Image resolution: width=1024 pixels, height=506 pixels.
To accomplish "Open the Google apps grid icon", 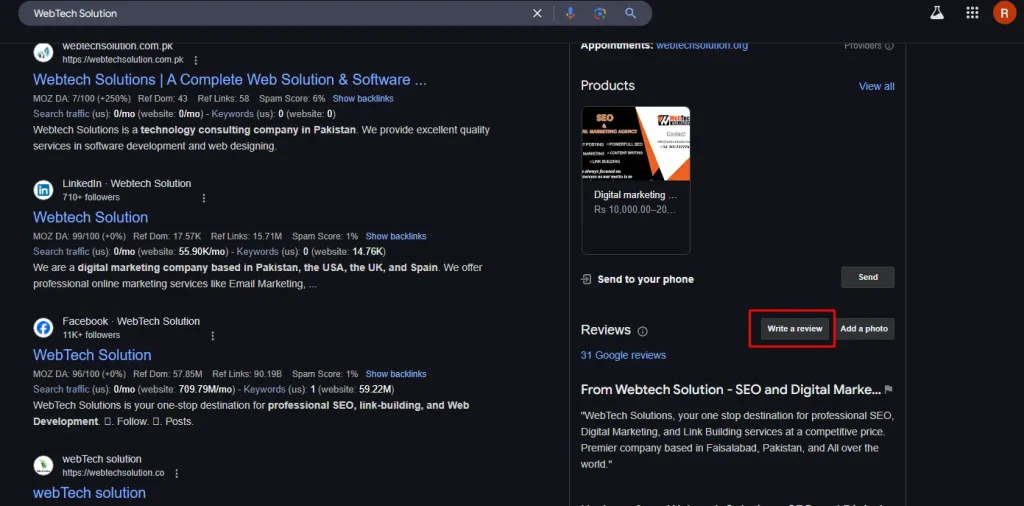I will coord(972,13).
